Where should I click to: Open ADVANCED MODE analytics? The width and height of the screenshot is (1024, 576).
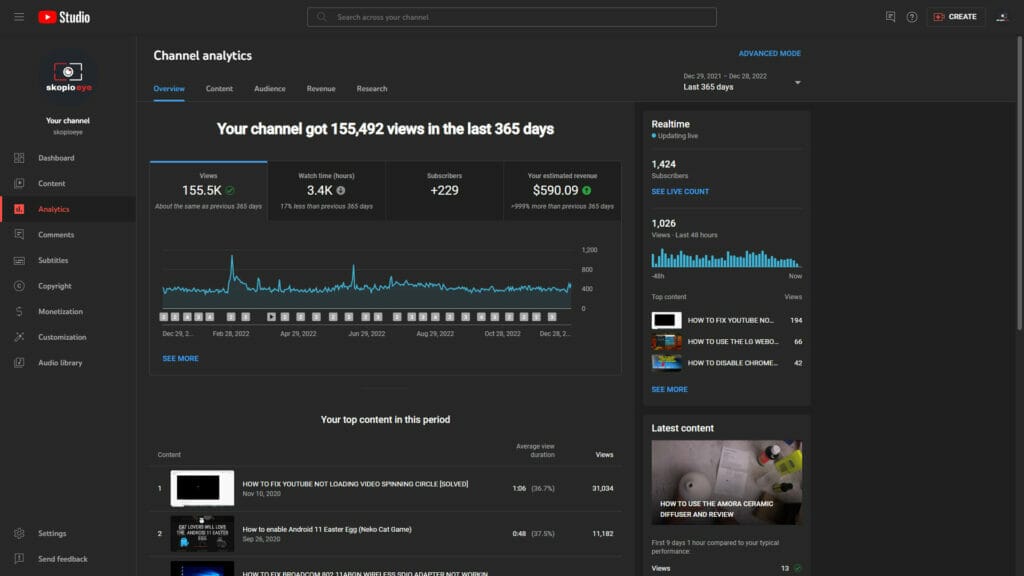770,52
